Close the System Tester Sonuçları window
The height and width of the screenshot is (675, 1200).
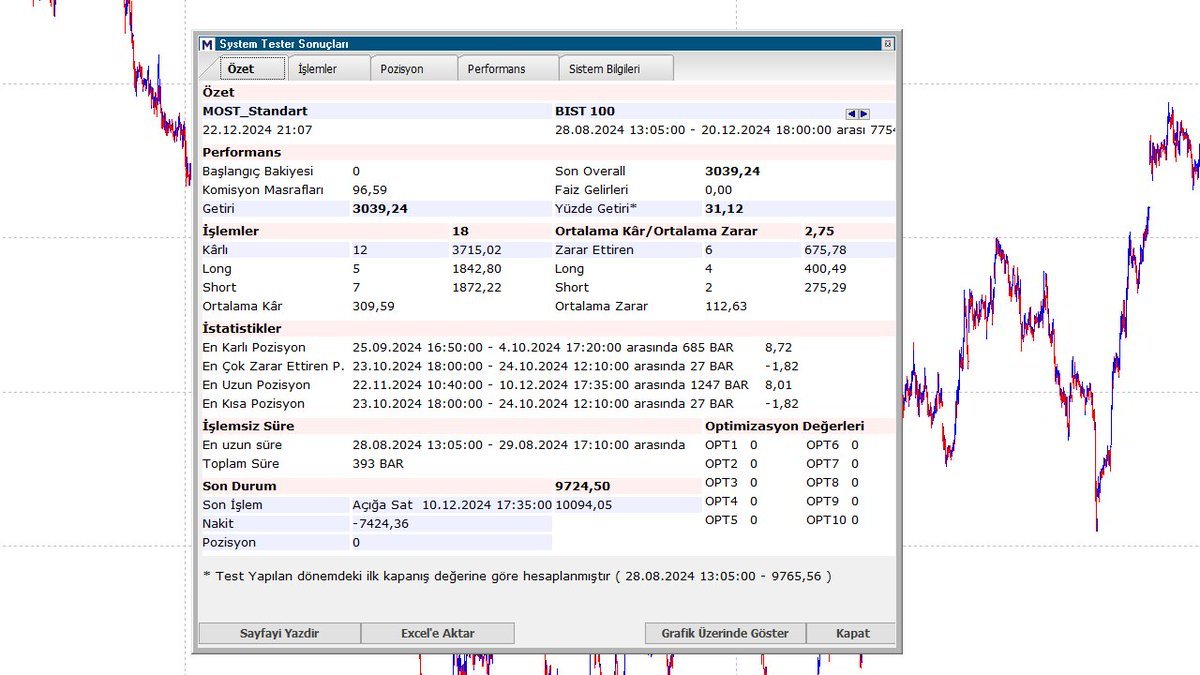click(x=888, y=44)
